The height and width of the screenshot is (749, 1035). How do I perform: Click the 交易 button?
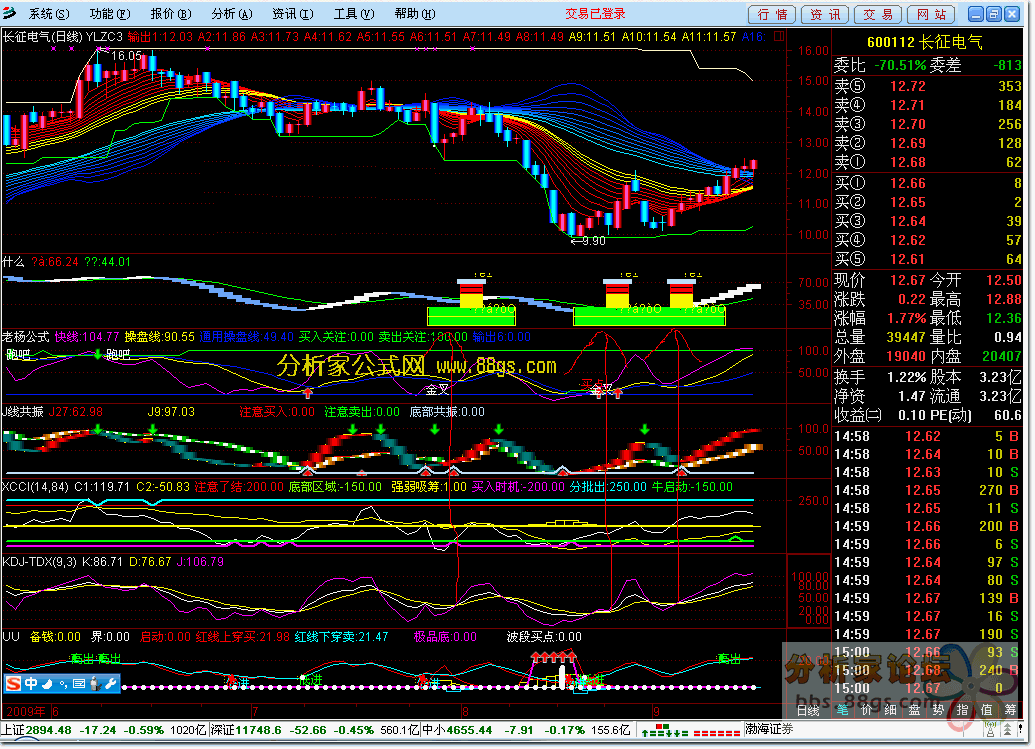tap(878, 15)
